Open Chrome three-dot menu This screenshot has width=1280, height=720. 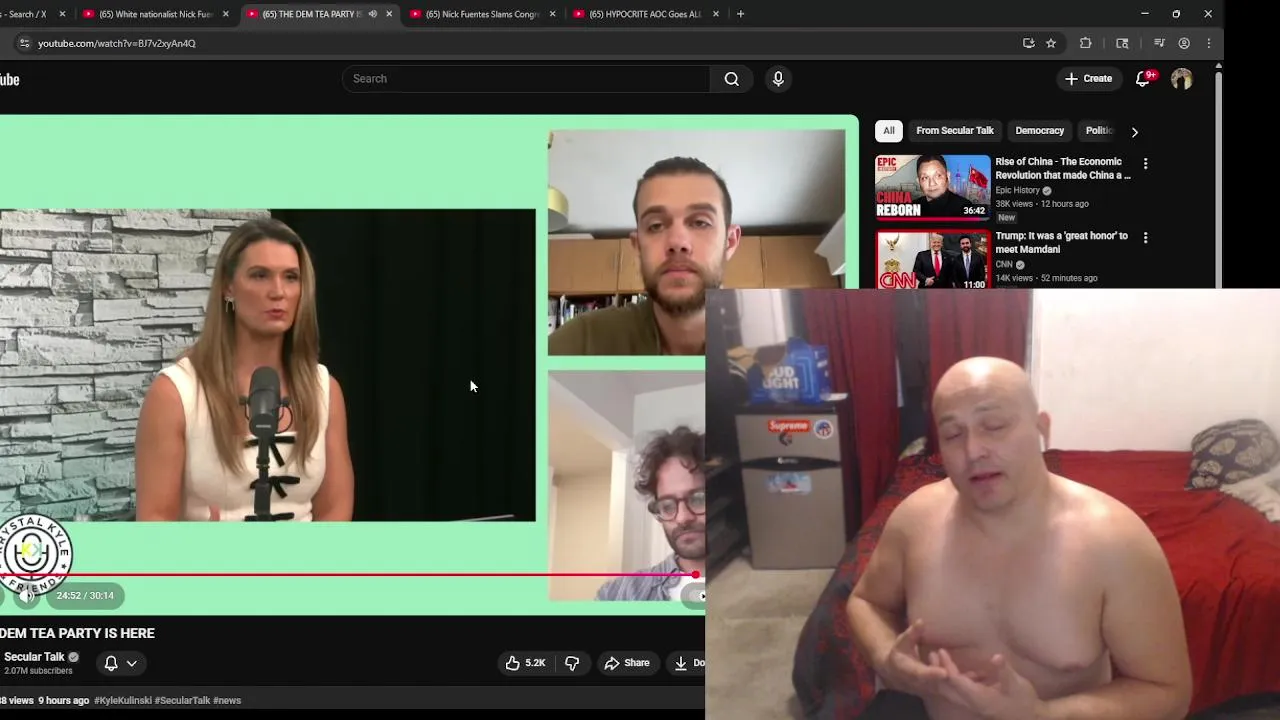(x=1209, y=43)
